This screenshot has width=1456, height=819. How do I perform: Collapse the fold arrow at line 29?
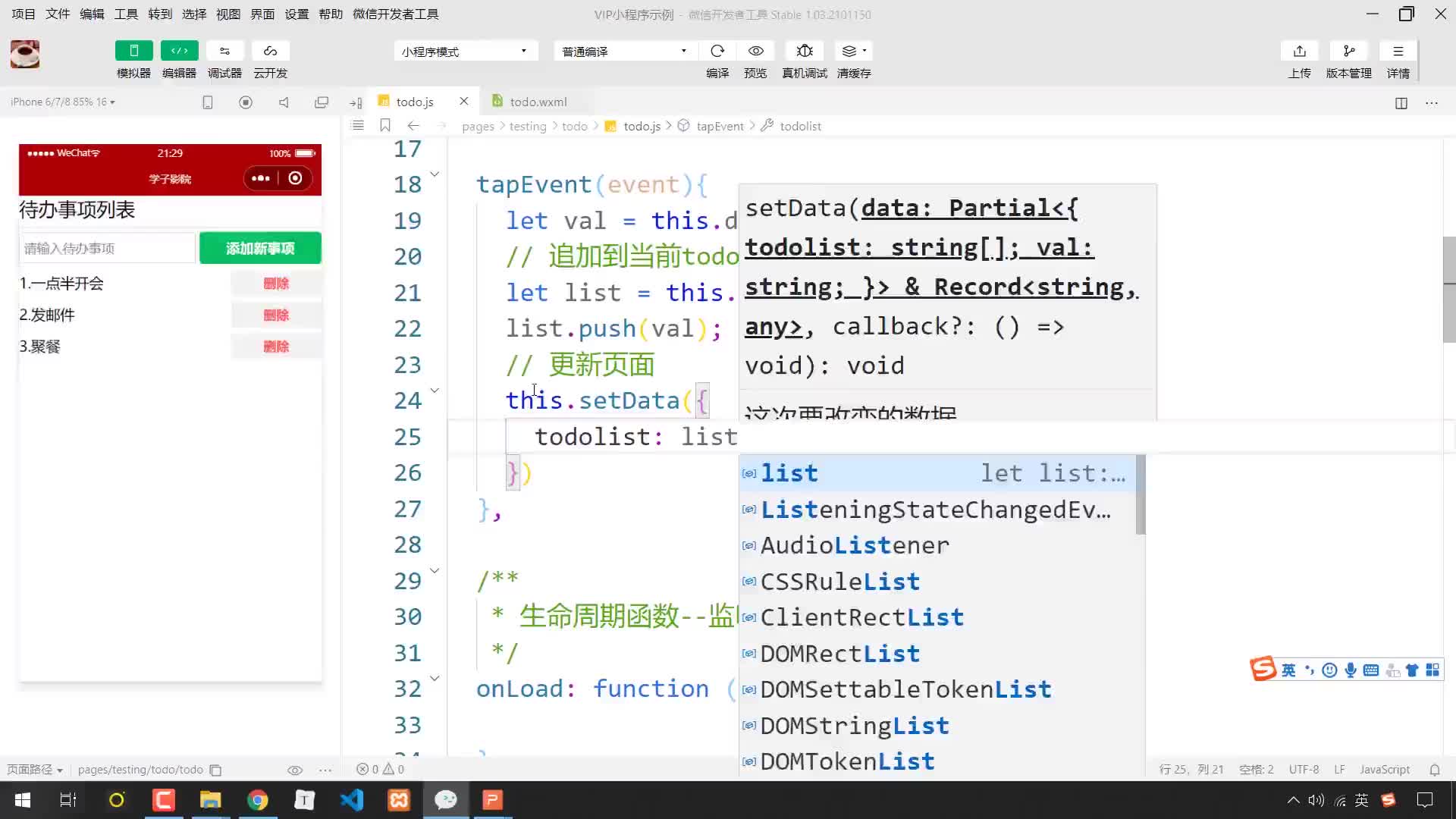point(435,570)
